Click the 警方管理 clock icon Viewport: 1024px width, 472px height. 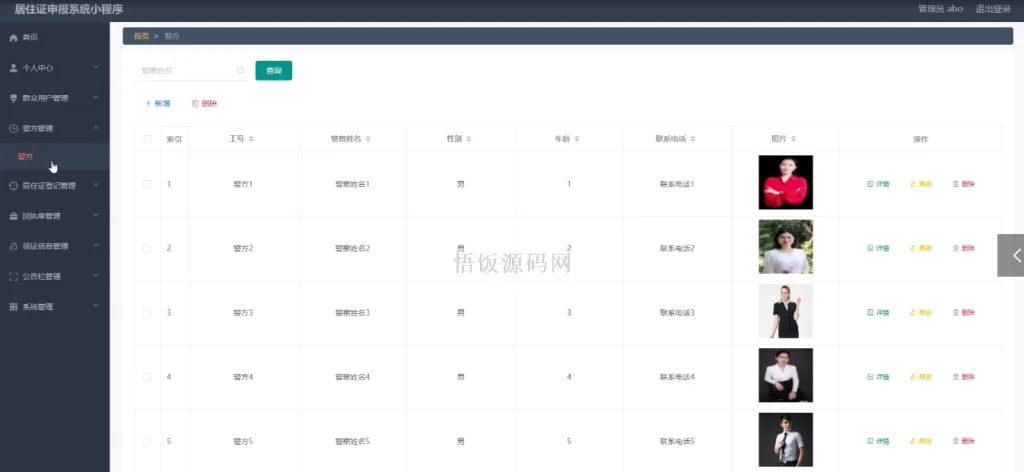pyautogui.click(x=13, y=129)
